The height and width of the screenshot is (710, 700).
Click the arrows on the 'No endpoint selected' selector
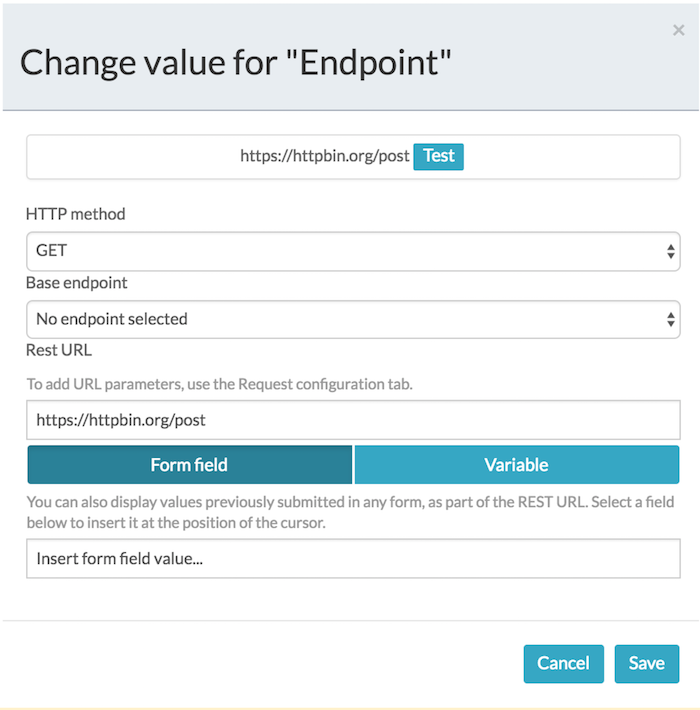point(671,320)
